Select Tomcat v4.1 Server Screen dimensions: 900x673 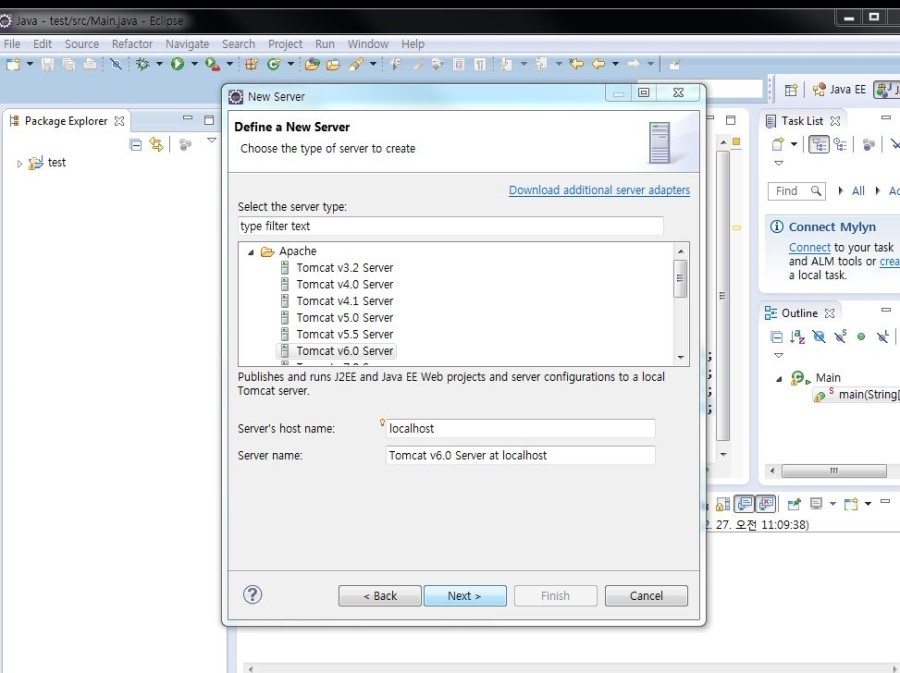344,301
